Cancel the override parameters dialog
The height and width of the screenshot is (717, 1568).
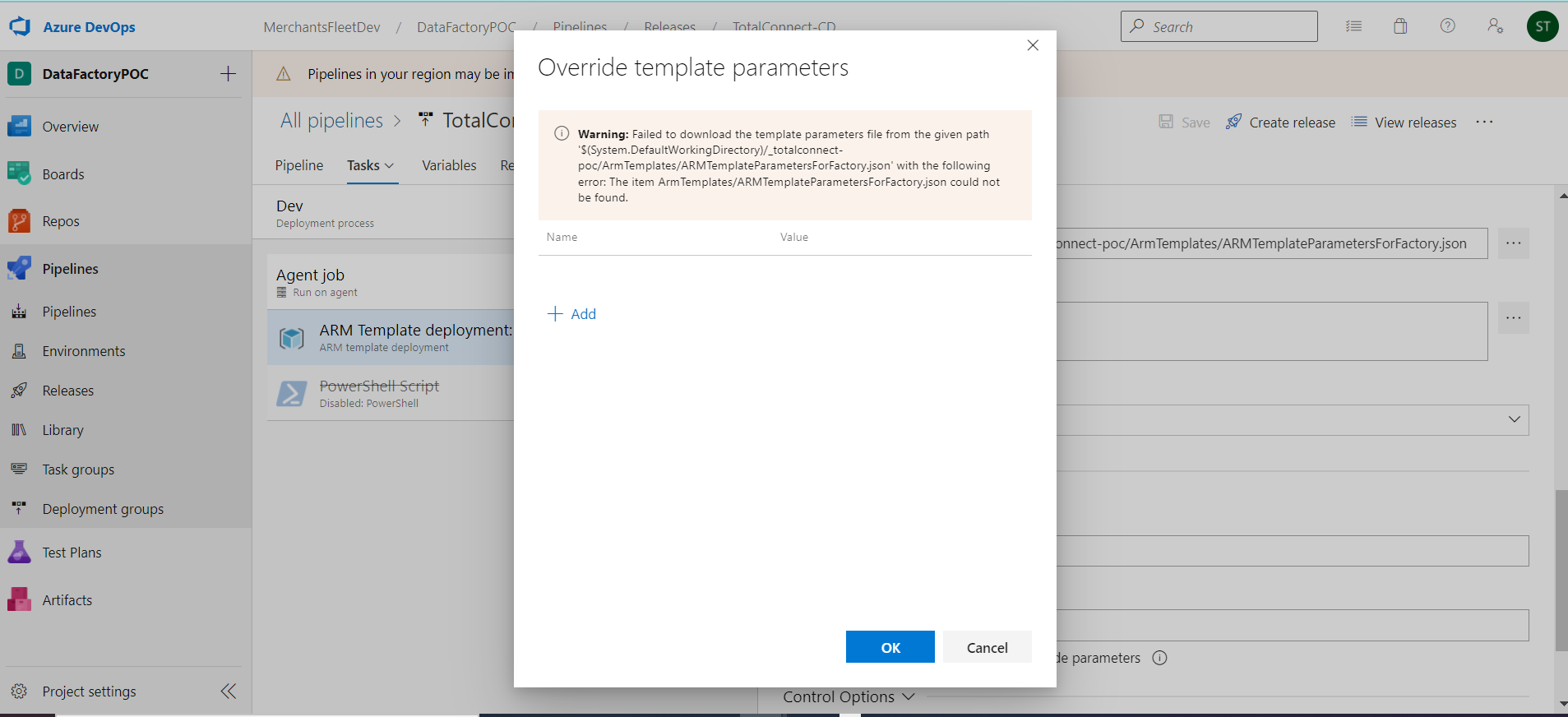[x=987, y=647]
